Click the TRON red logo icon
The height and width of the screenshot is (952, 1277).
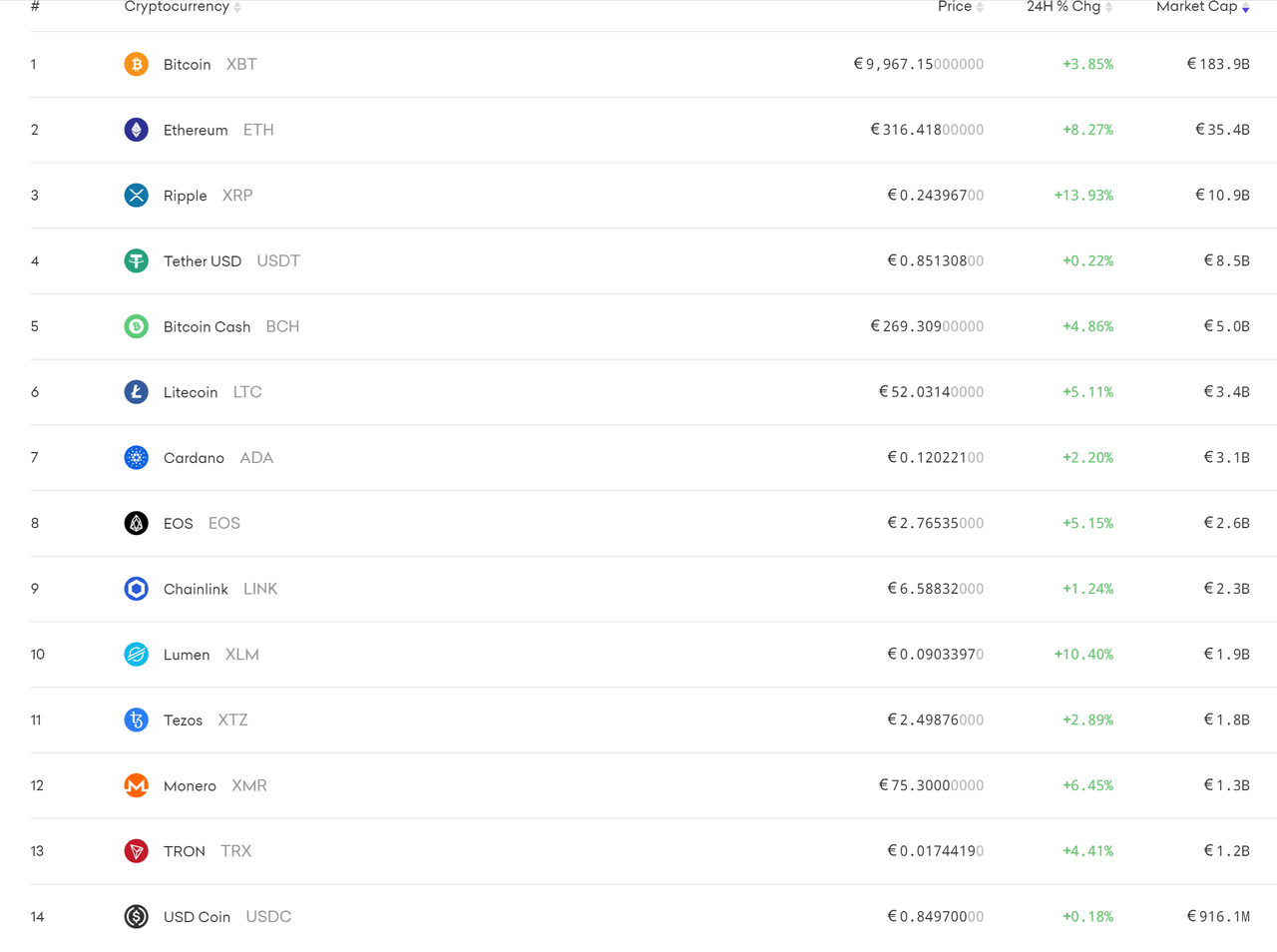[137, 851]
